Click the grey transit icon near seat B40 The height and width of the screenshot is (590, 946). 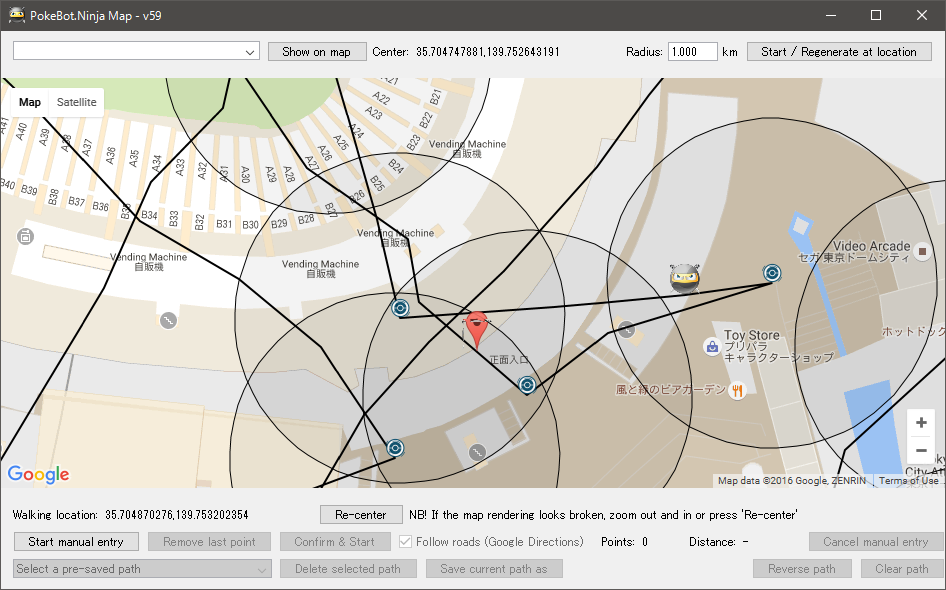(x=25, y=236)
